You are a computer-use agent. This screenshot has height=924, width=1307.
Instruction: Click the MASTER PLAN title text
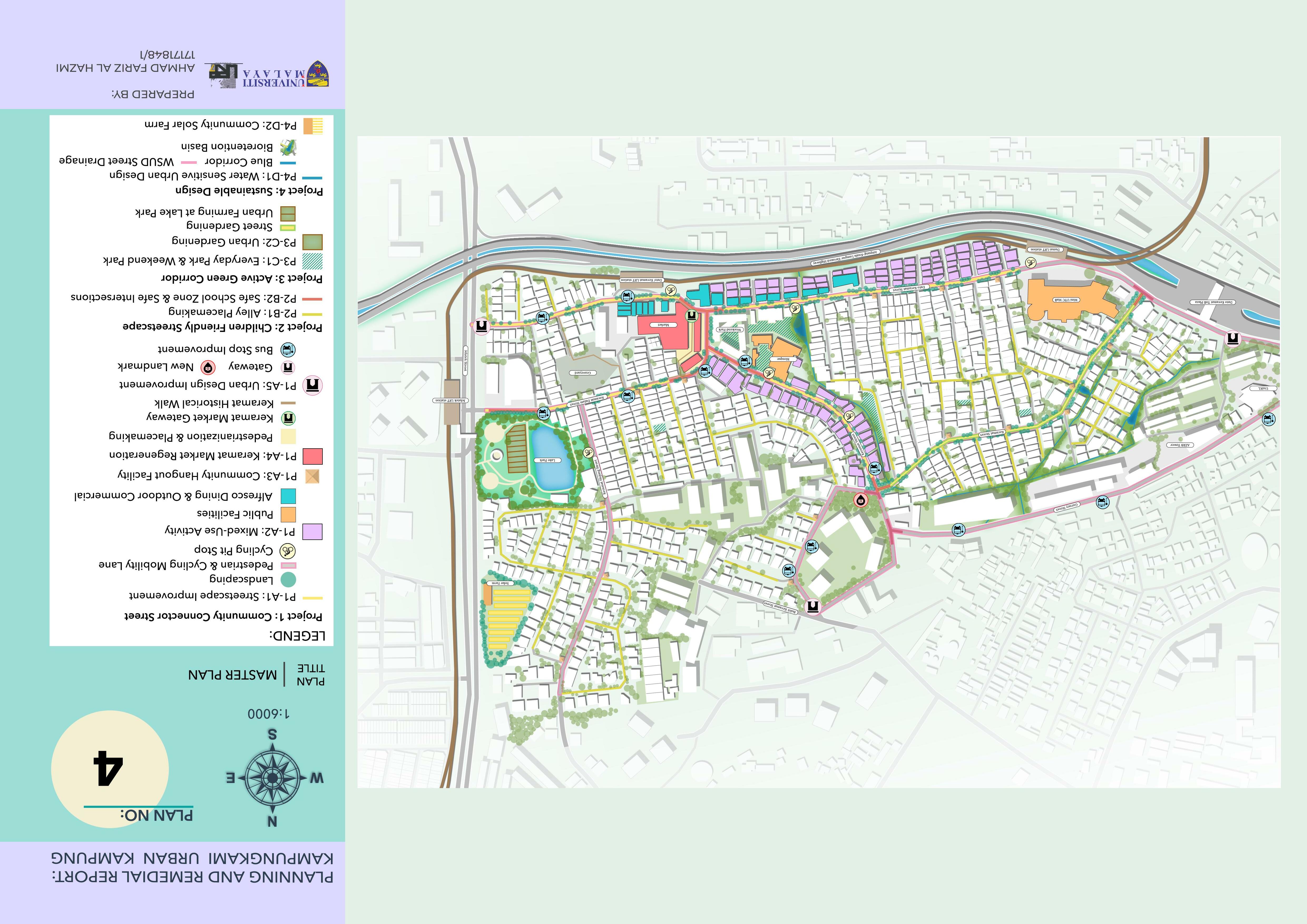click(x=232, y=675)
